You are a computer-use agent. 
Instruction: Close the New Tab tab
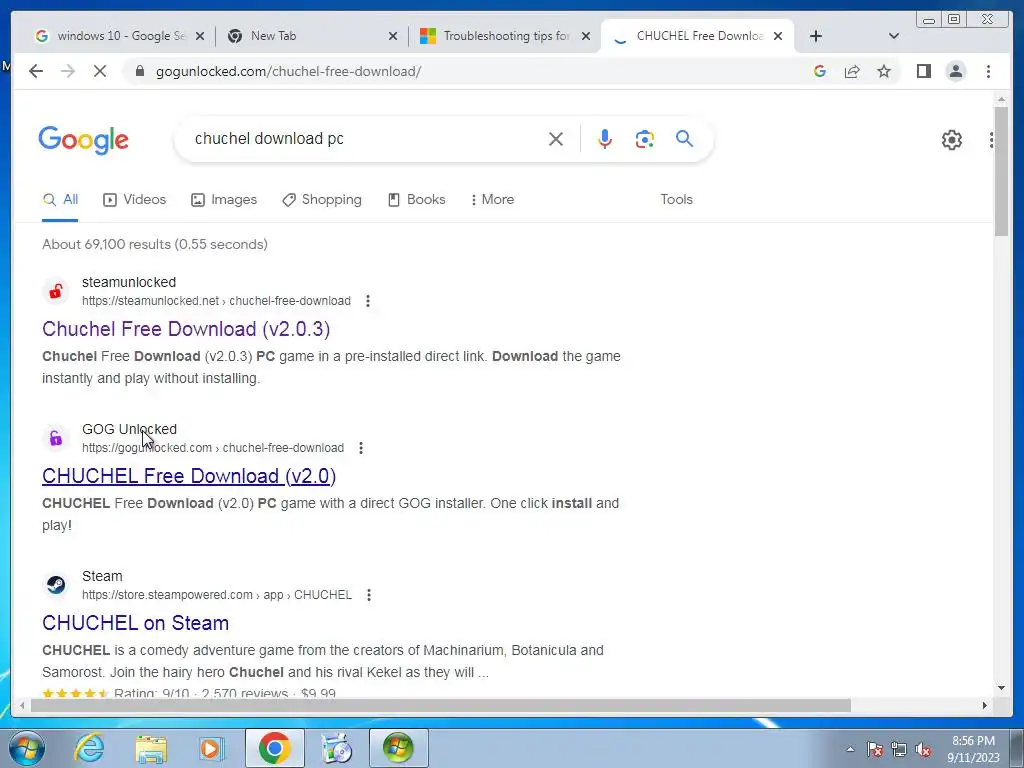pyautogui.click(x=392, y=36)
